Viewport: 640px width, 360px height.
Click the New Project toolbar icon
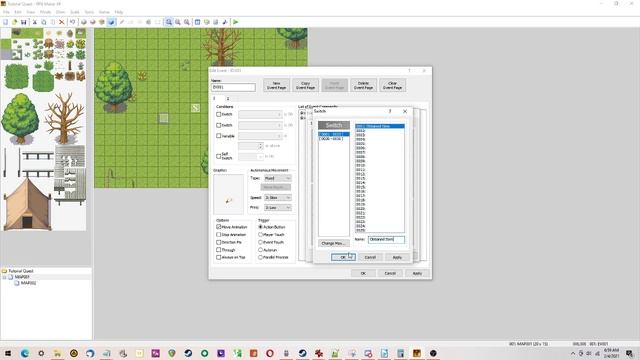6,22
